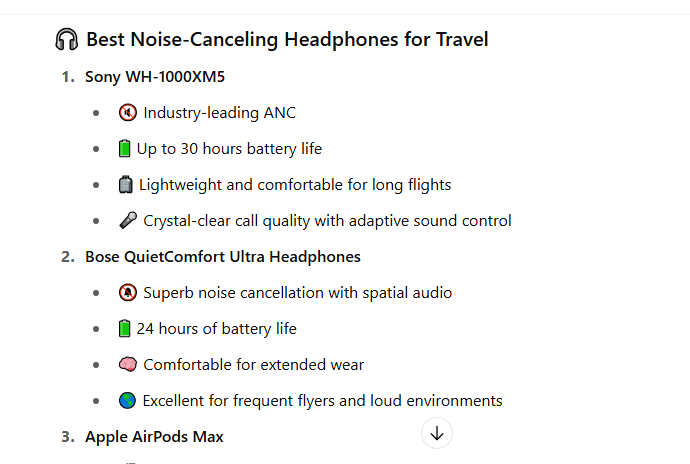Click the text Comfortable for extended wear
The height and width of the screenshot is (464, 690).
coord(253,365)
